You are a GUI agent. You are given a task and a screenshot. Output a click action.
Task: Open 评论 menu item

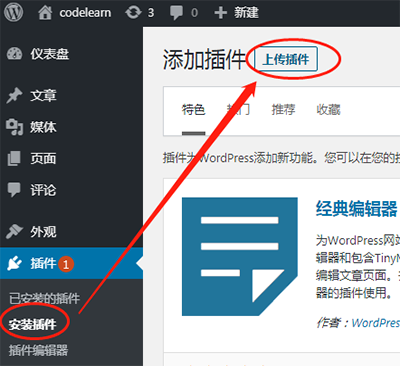pos(43,190)
